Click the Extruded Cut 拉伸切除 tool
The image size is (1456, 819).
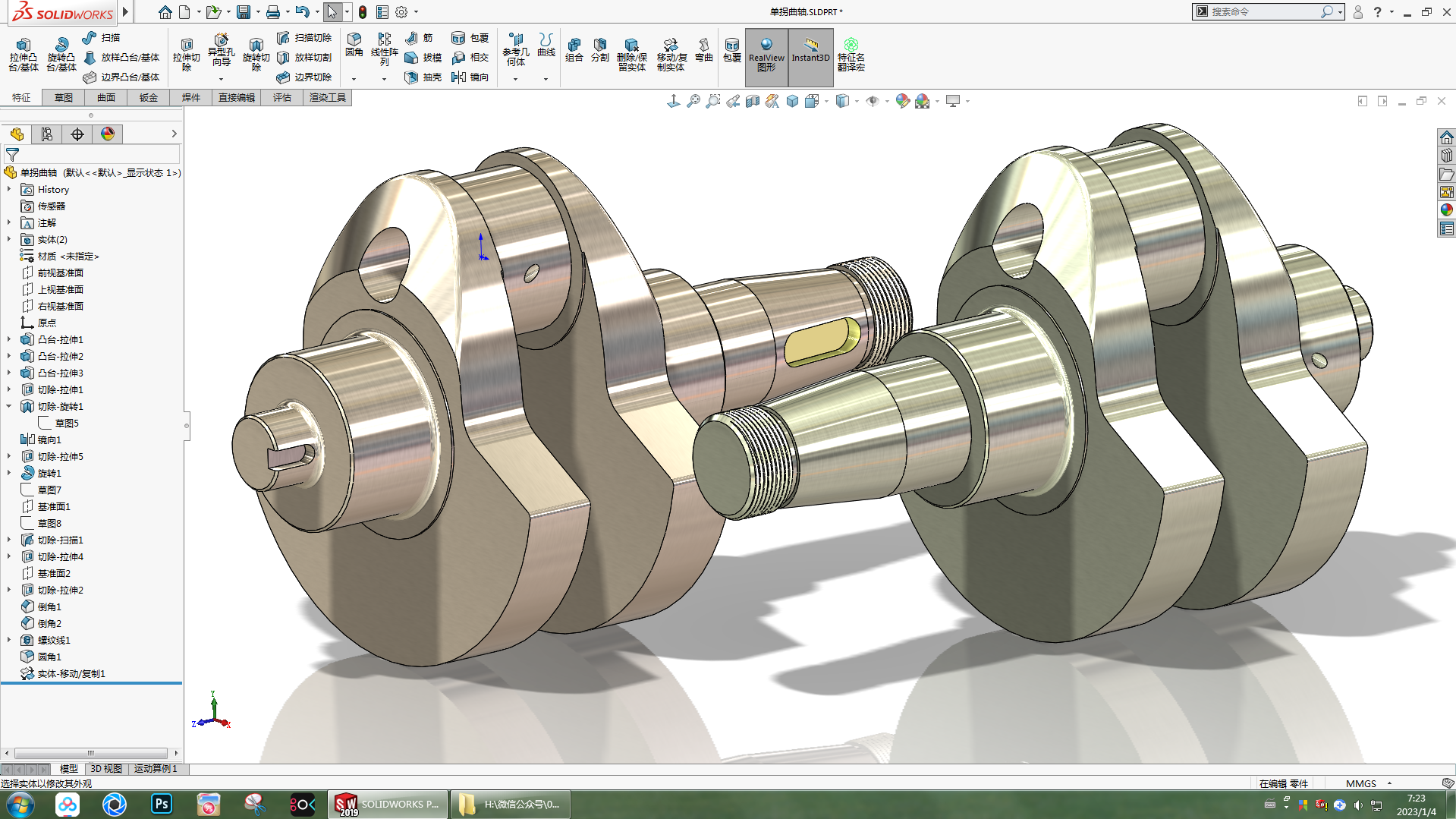pyautogui.click(x=186, y=55)
